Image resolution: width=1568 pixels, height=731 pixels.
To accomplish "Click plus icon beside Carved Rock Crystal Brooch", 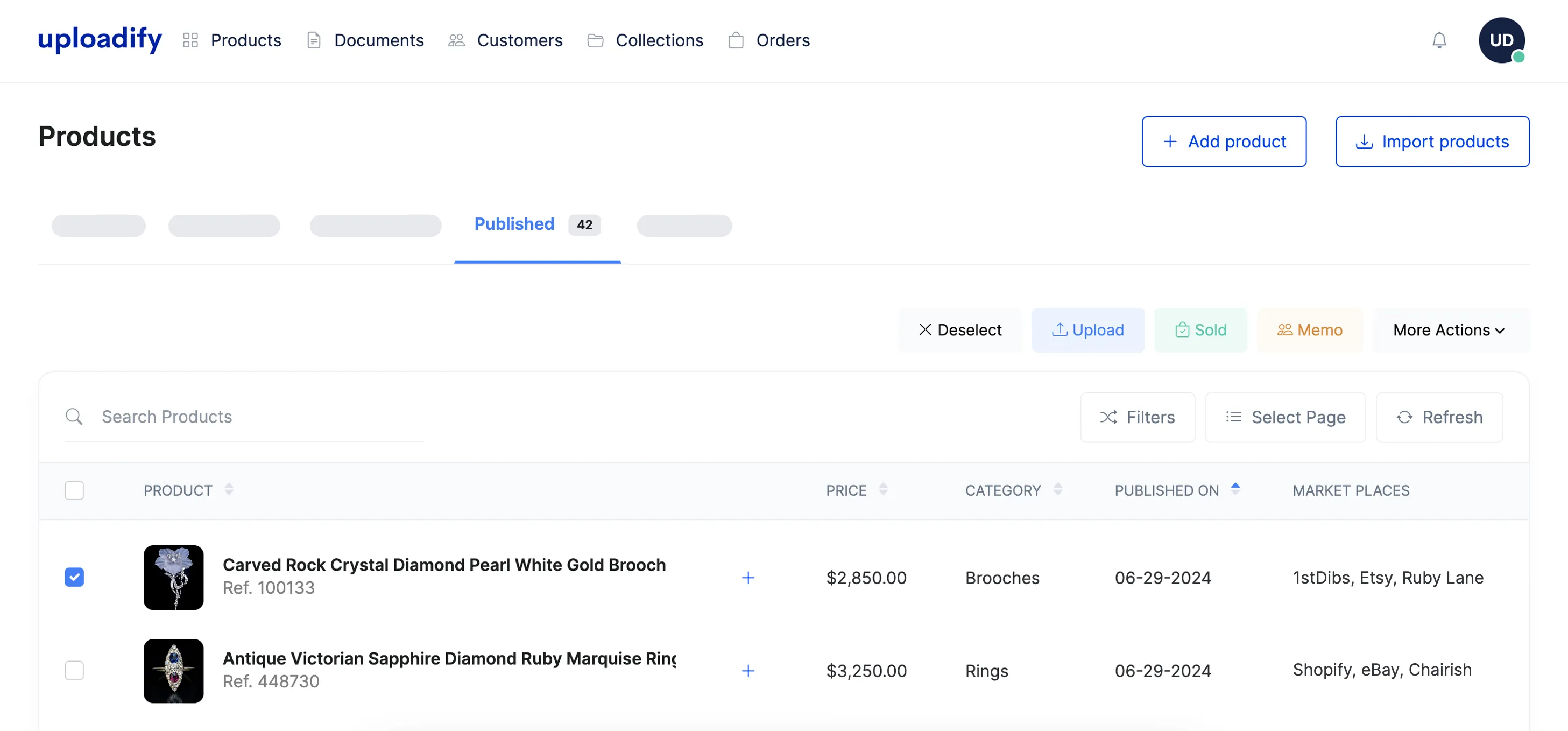I will click(748, 578).
